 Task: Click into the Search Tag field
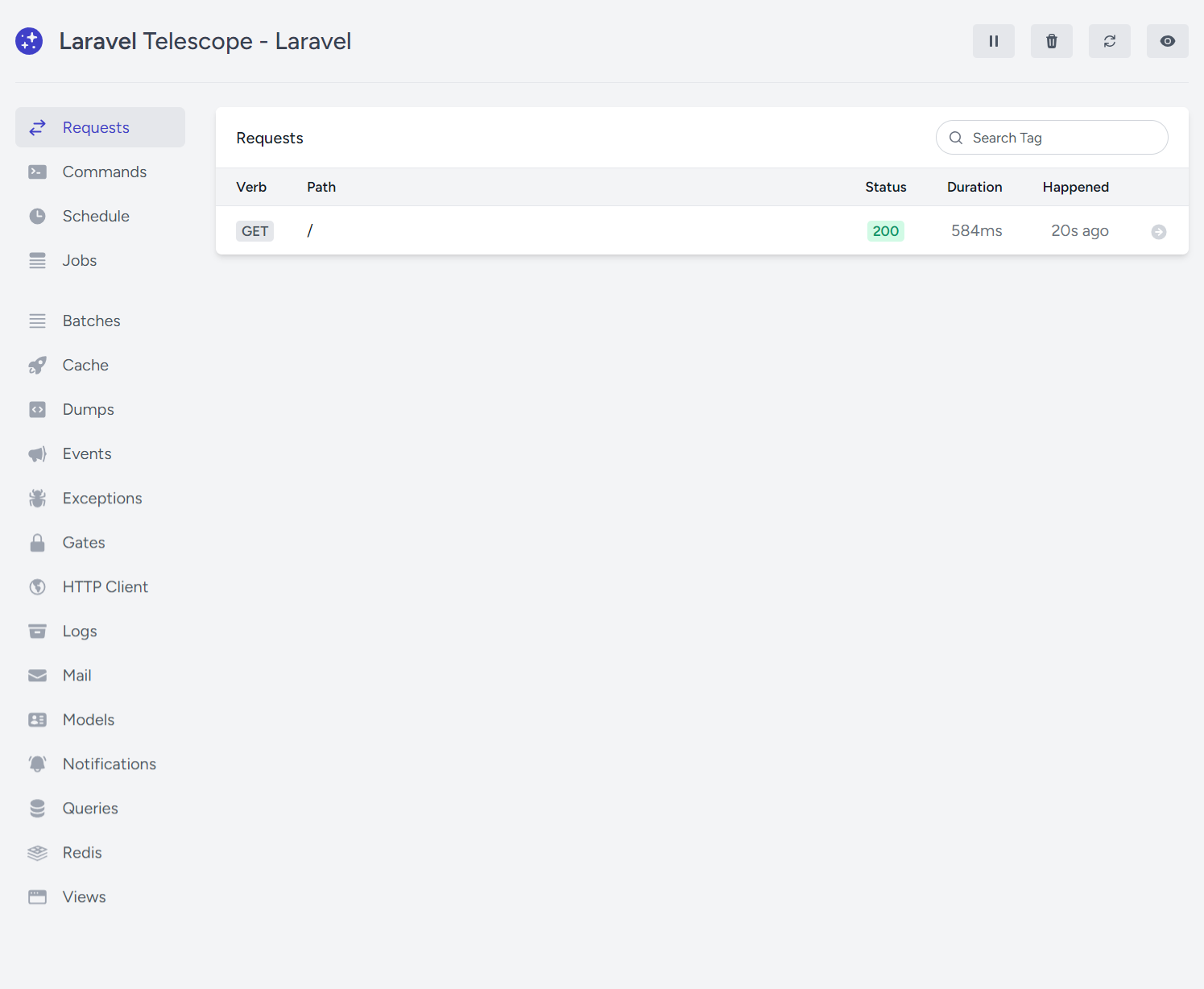click(x=1052, y=138)
